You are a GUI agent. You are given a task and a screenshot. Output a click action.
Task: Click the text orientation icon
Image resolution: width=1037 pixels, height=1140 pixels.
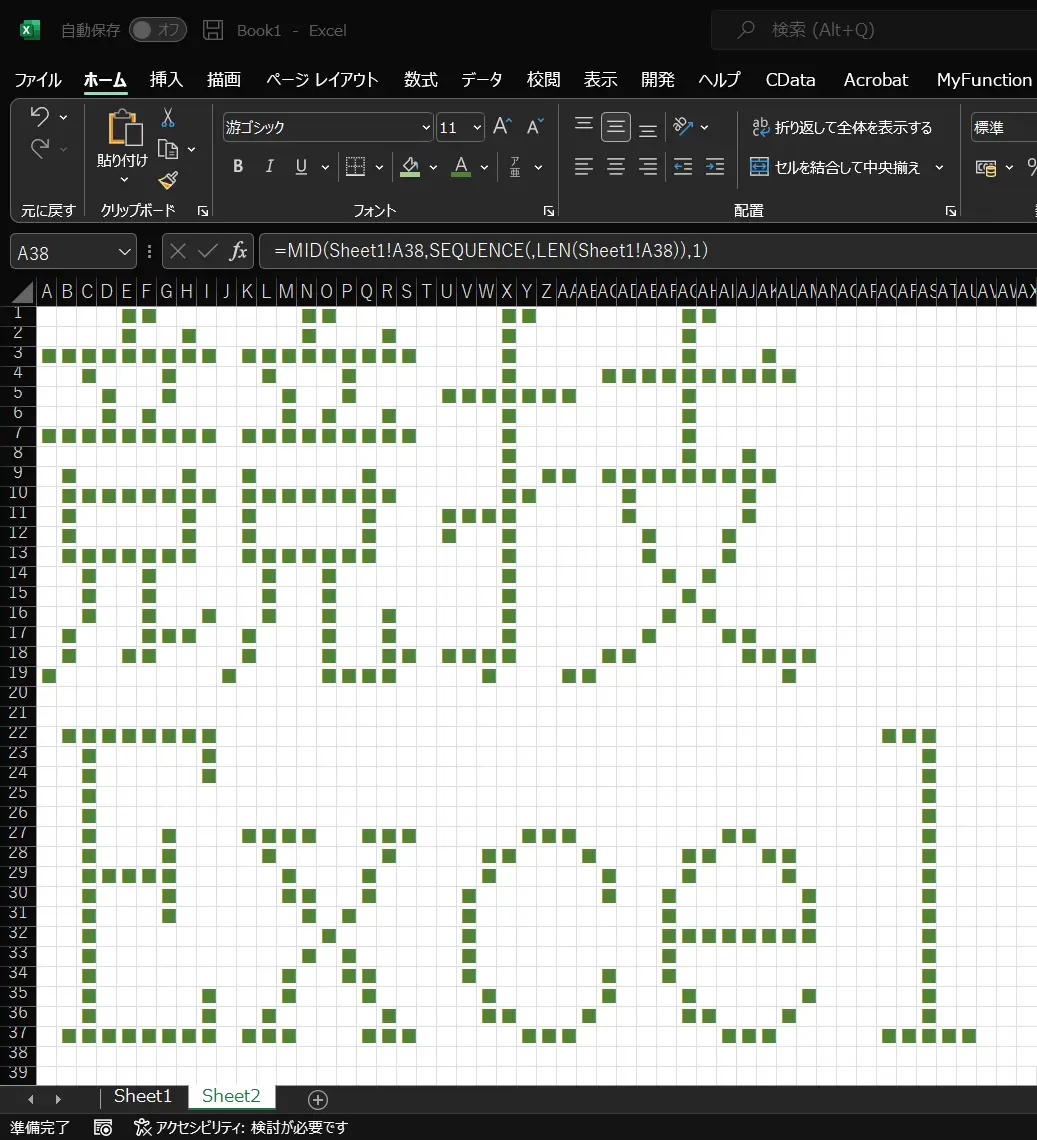click(x=683, y=127)
